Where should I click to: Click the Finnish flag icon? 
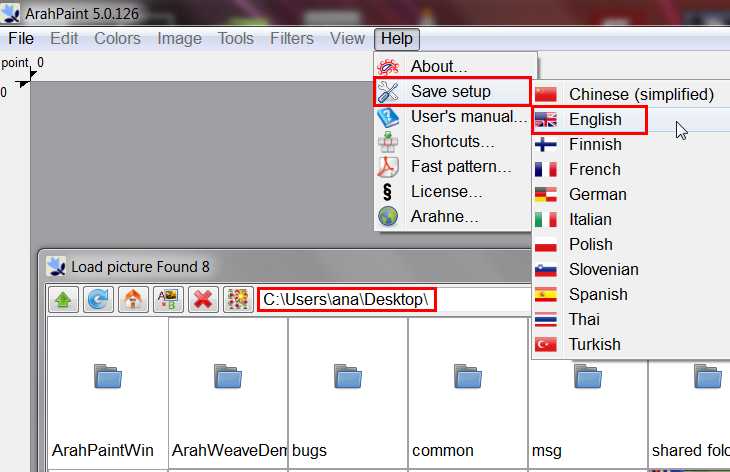(546, 145)
